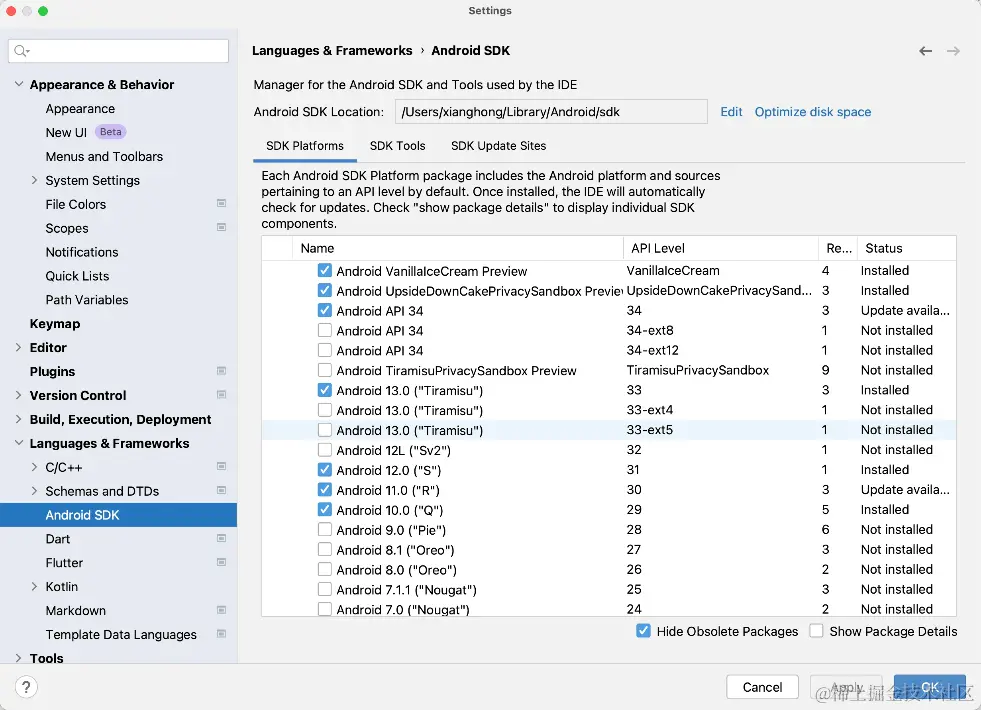Select the New UI settings page
The image size is (981, 710).
pos(66,133)
